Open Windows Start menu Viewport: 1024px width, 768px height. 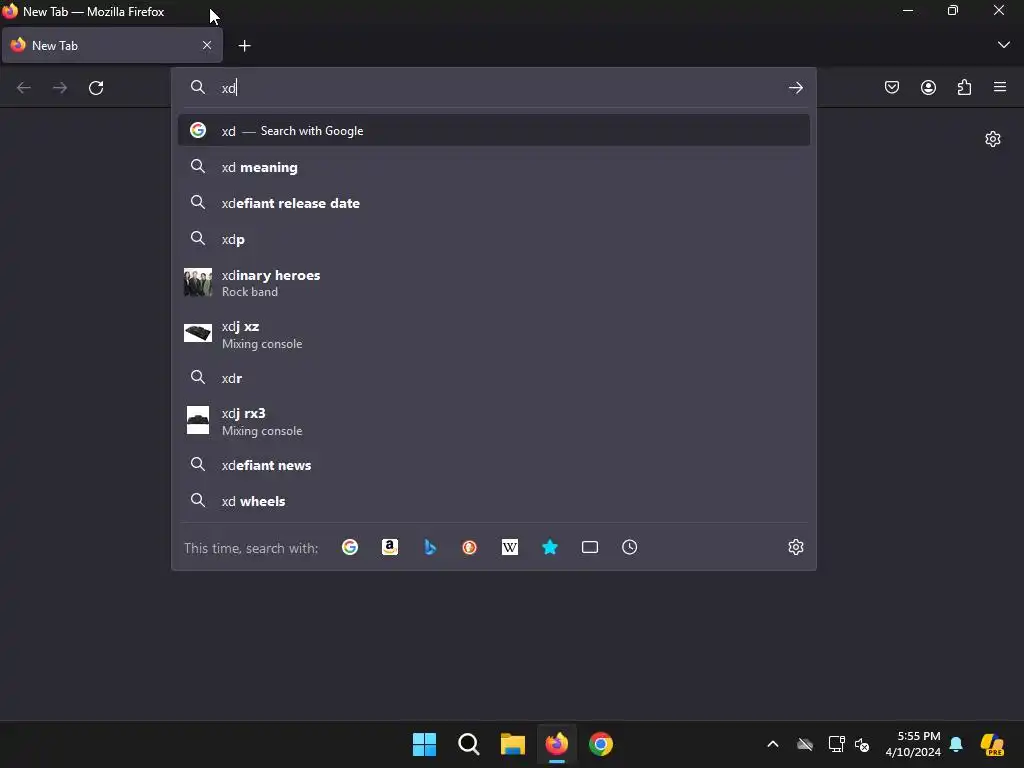pos(424,744)
